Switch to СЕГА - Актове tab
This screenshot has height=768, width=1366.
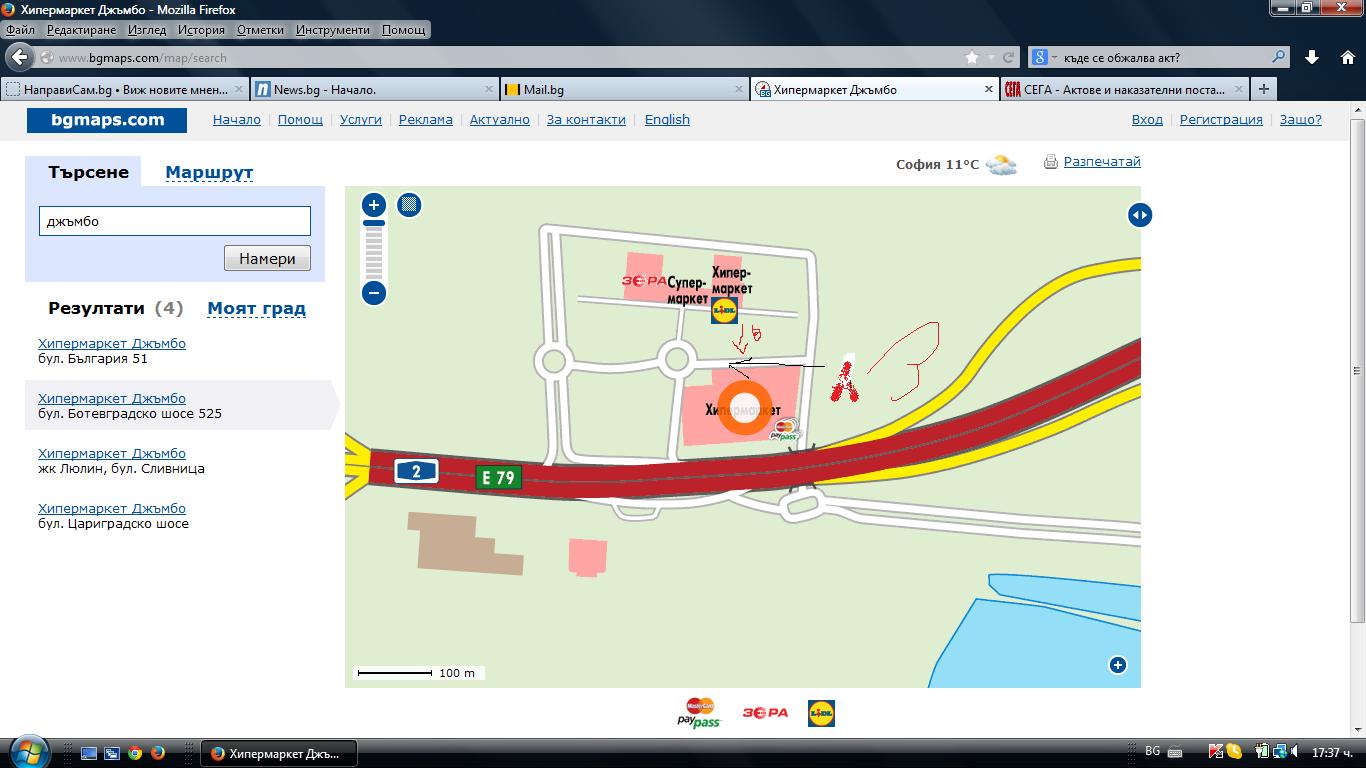click(x=1124, y=89)
